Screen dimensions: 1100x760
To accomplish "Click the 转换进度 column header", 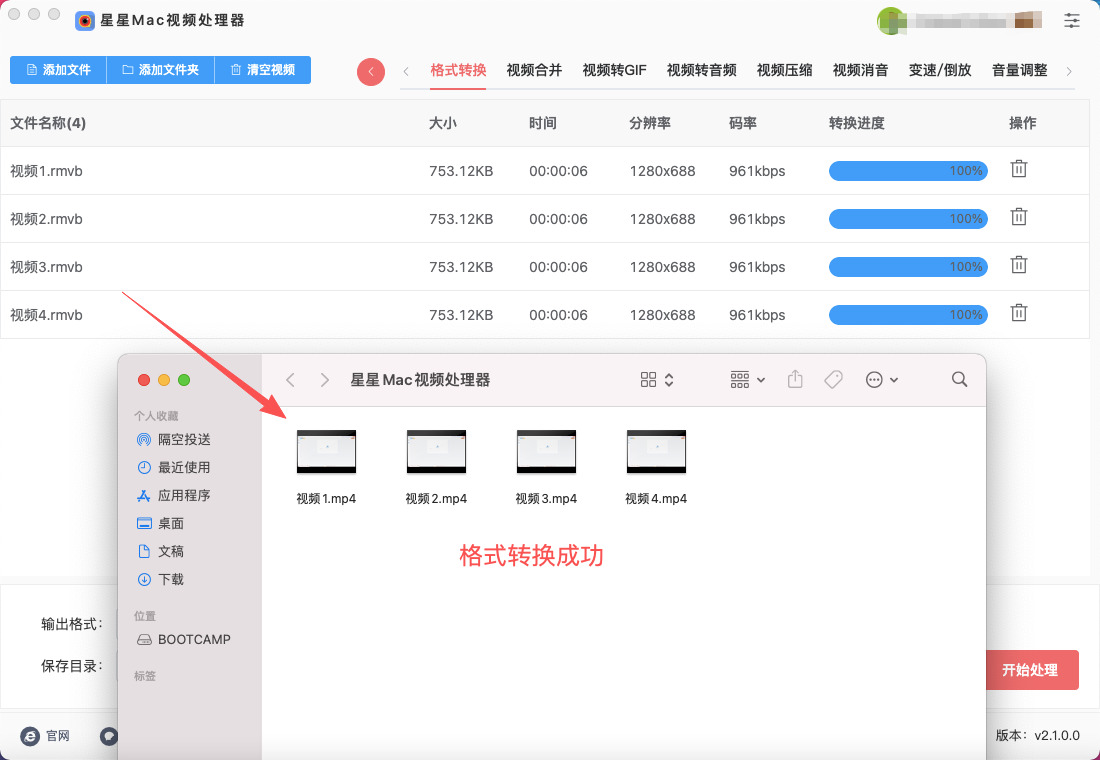I will click(x=857, y=124).
